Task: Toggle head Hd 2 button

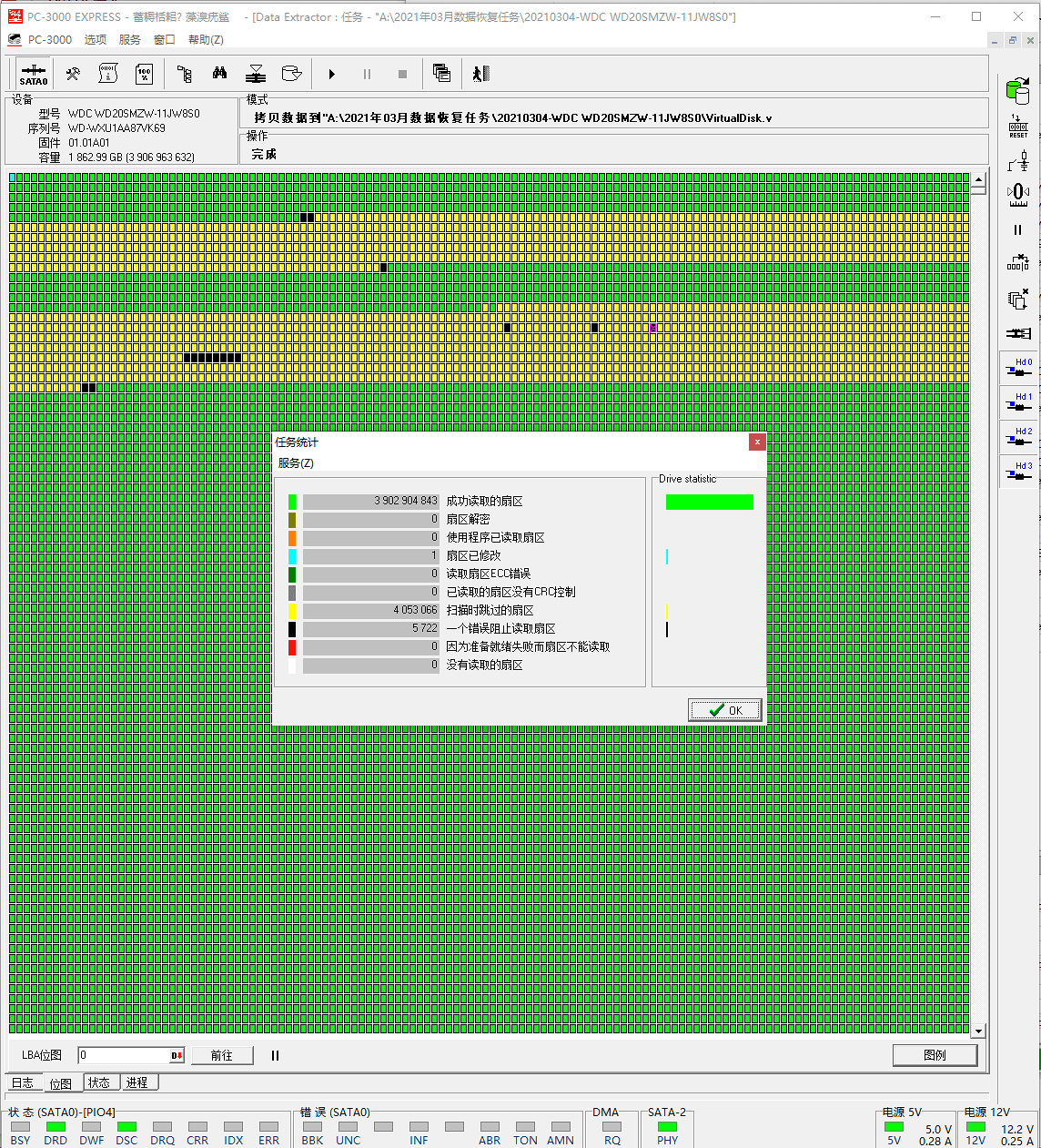Action: [x=1018, y=439]
